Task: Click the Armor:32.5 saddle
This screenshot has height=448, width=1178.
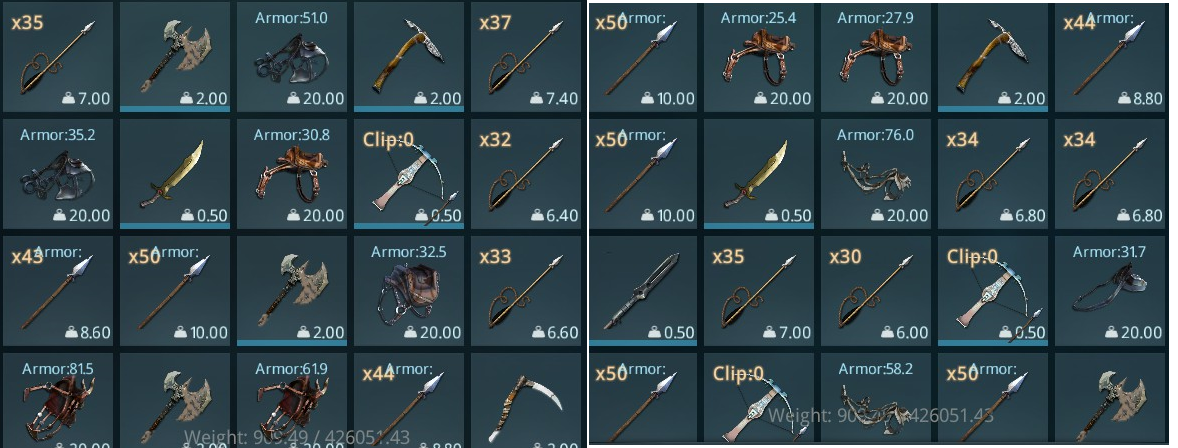Action: 409,292
